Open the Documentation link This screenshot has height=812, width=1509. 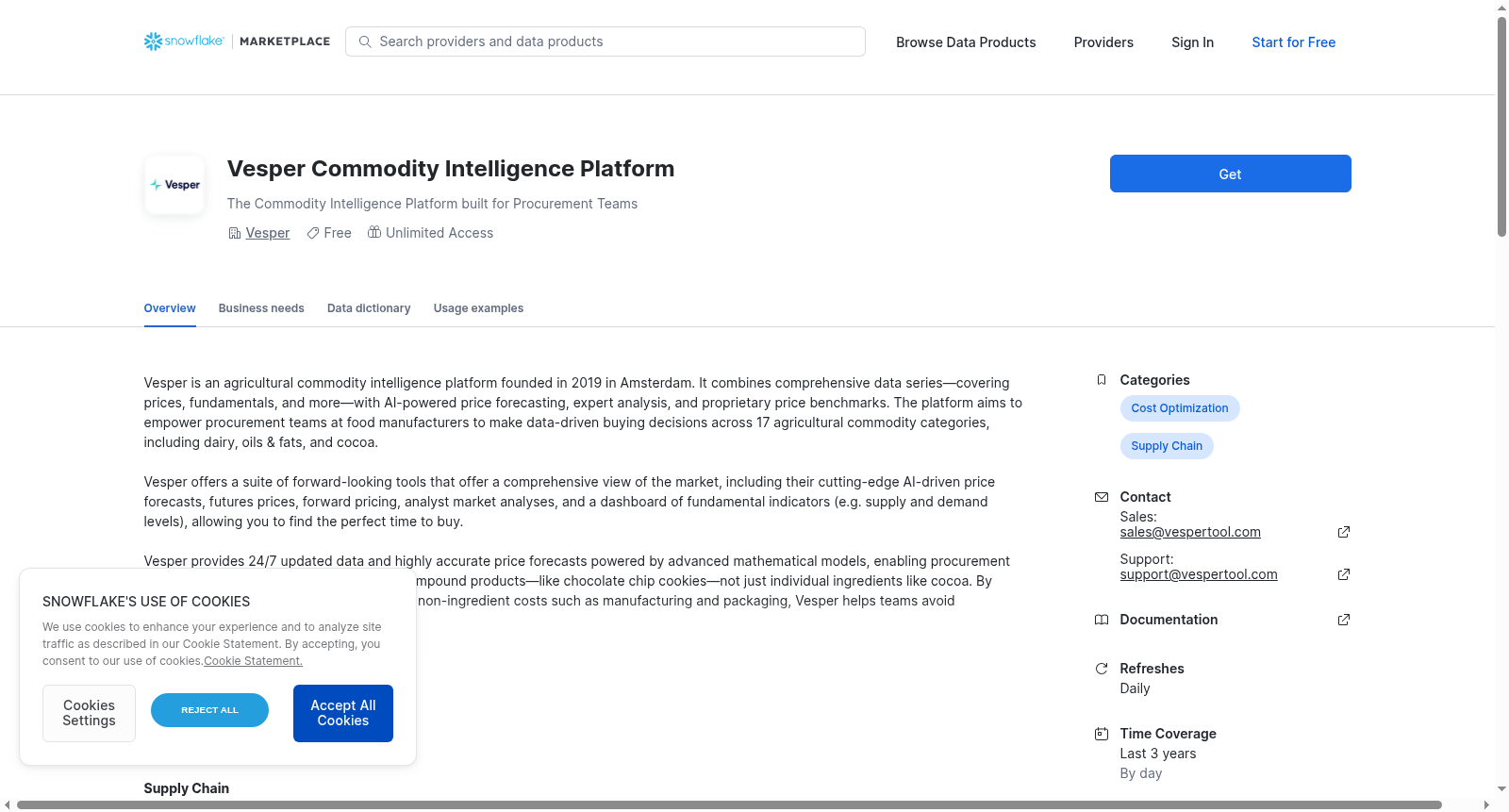(x=1169, y=620)
